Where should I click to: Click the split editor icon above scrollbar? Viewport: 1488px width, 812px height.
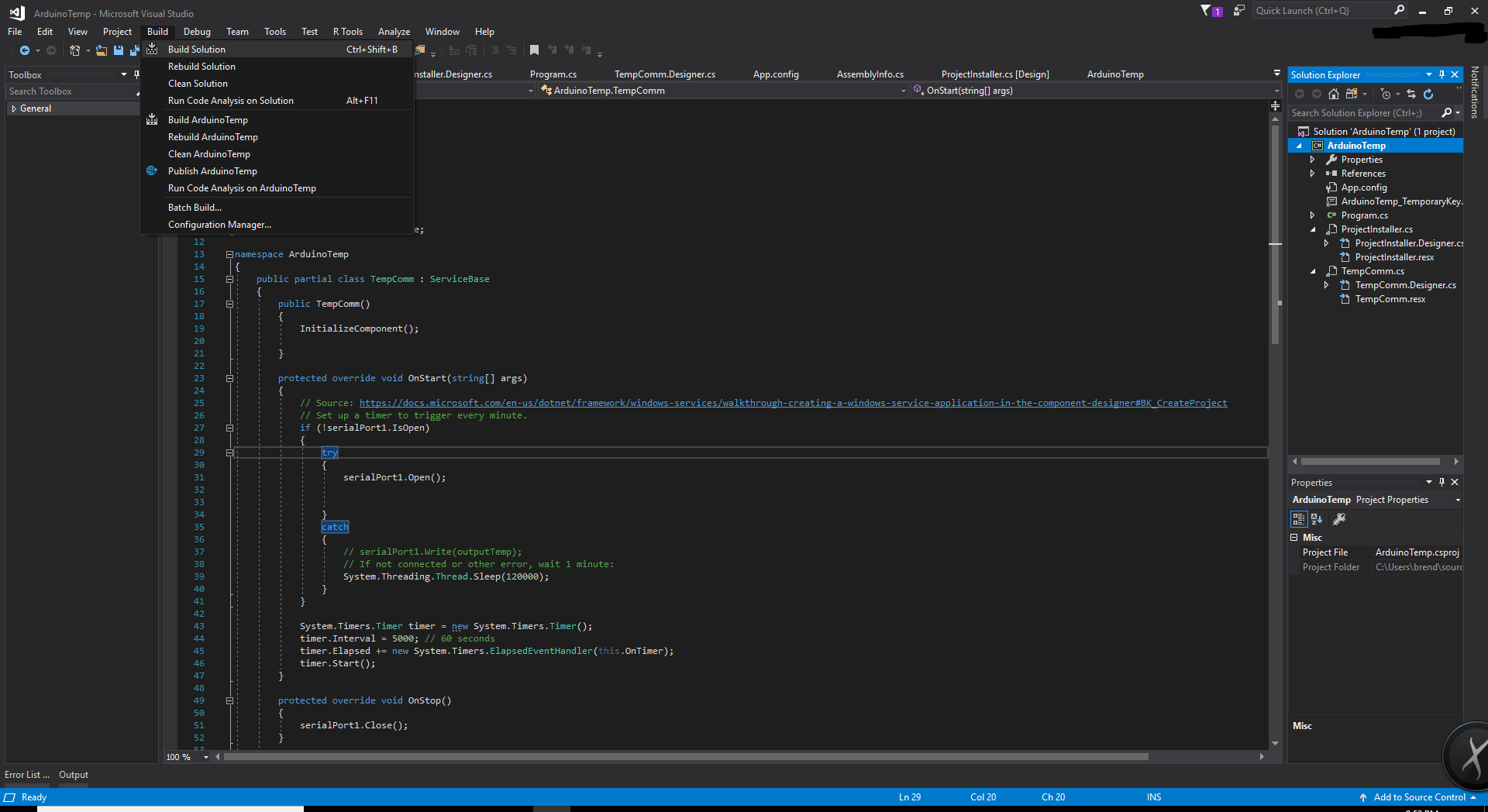pyautogui.click(x=1276, y=105)
